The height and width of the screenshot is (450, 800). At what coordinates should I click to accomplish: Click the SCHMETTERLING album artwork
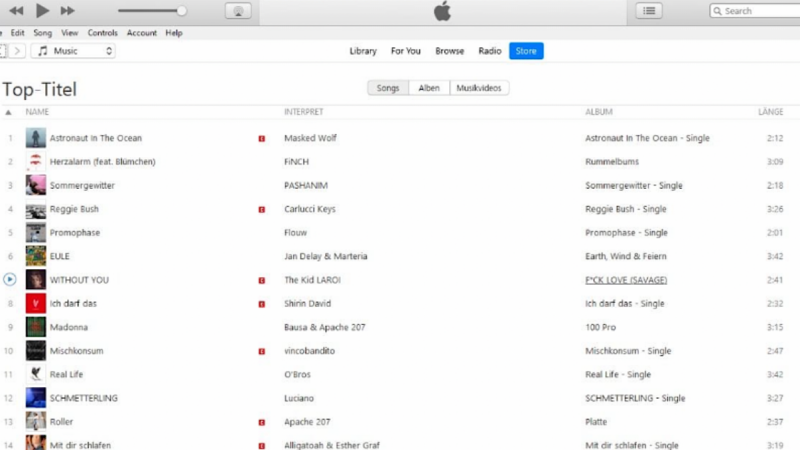pyautogui.click(x=36, y=398)
